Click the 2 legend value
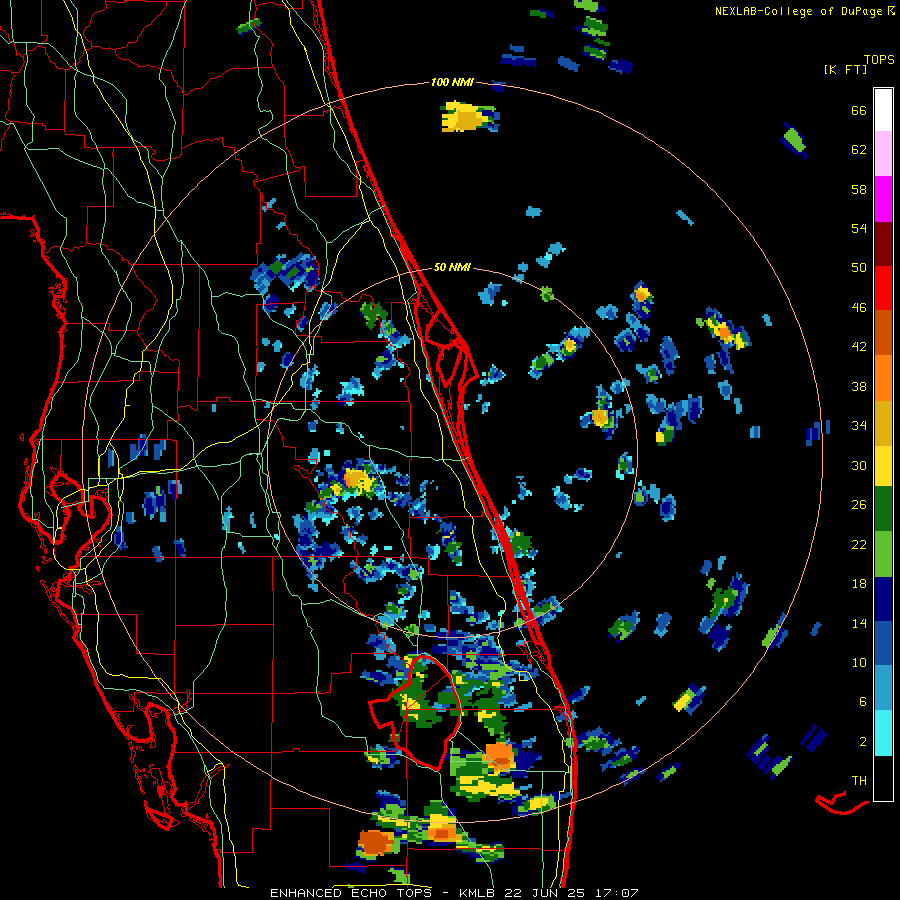The width and height of the screenshot is (900, 900). (863, 742)
